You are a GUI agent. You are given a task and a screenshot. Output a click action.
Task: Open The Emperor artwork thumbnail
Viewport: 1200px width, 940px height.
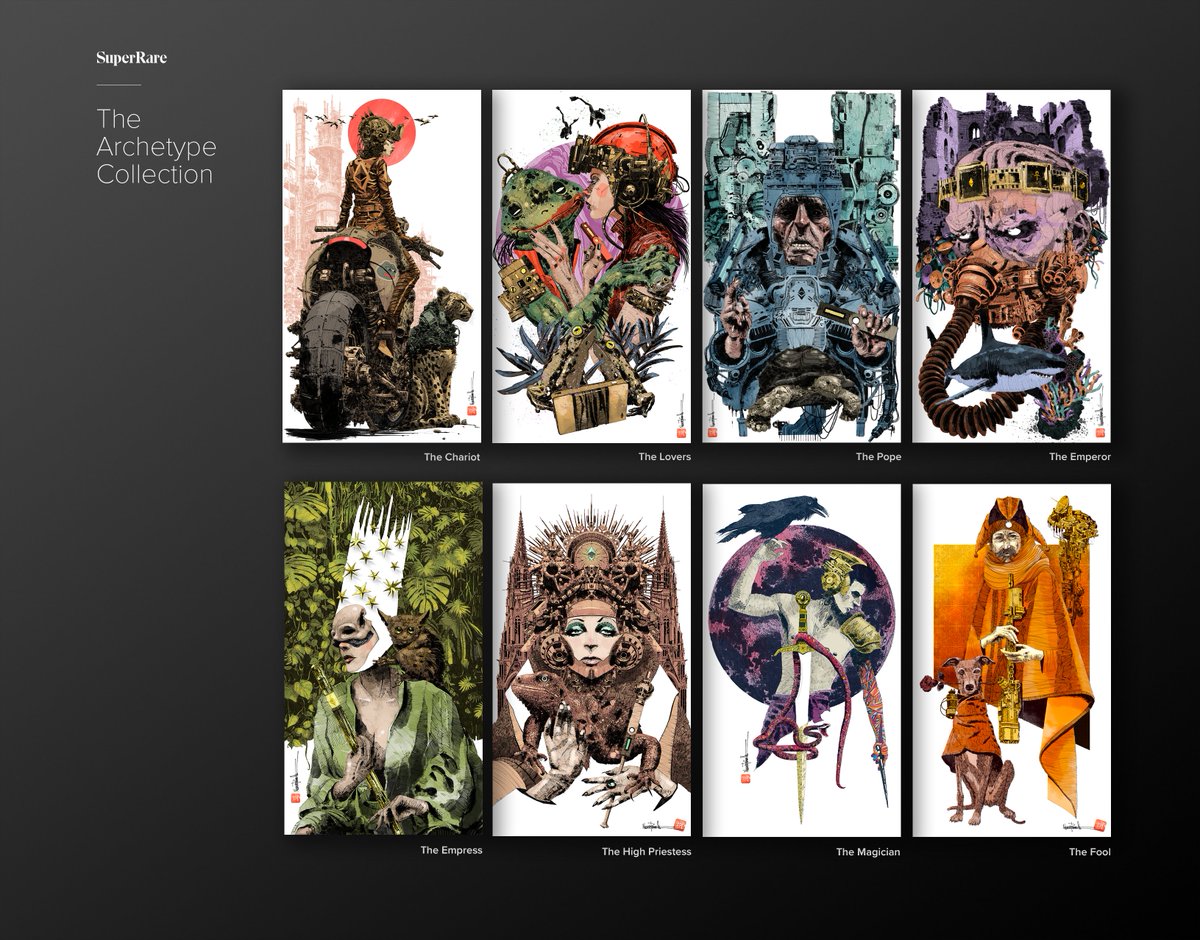click(x=1012, y=266)
